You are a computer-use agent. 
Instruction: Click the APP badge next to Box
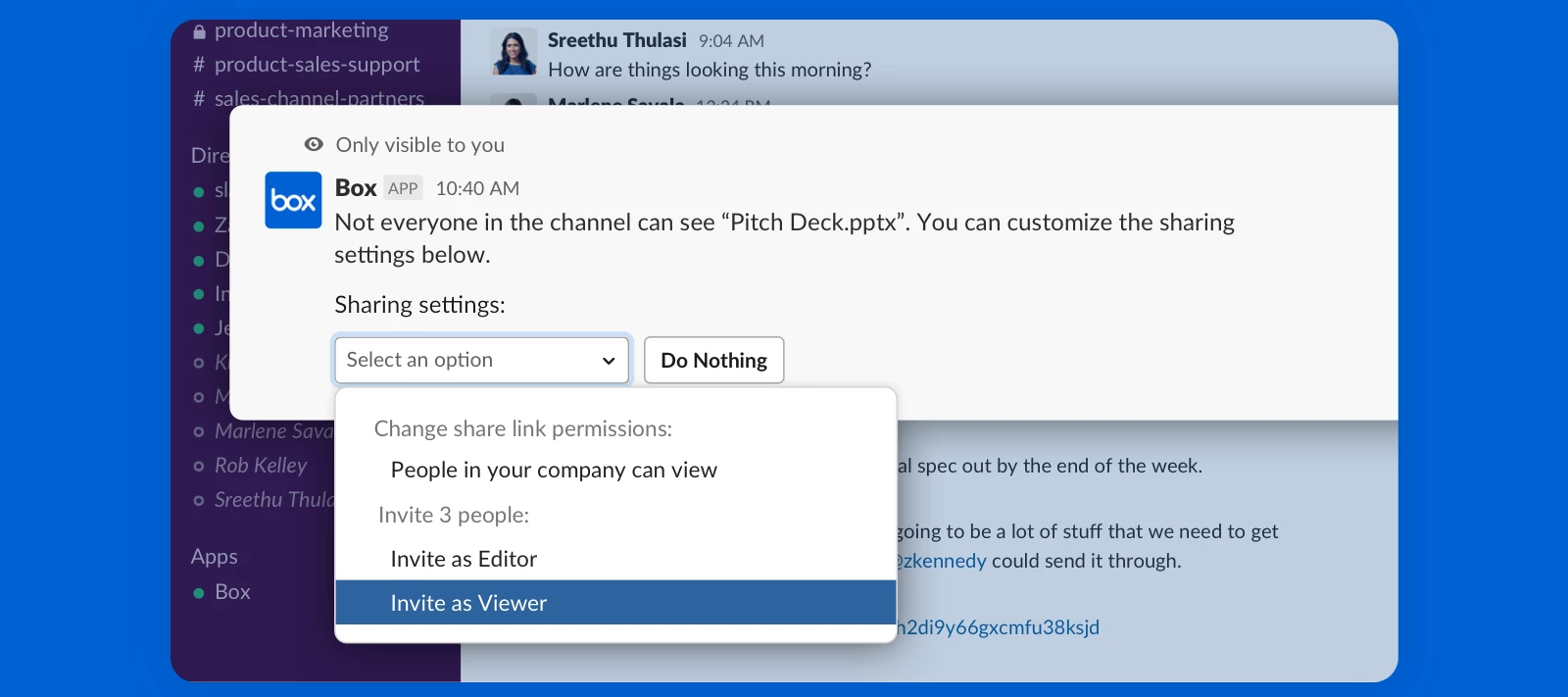403,188
